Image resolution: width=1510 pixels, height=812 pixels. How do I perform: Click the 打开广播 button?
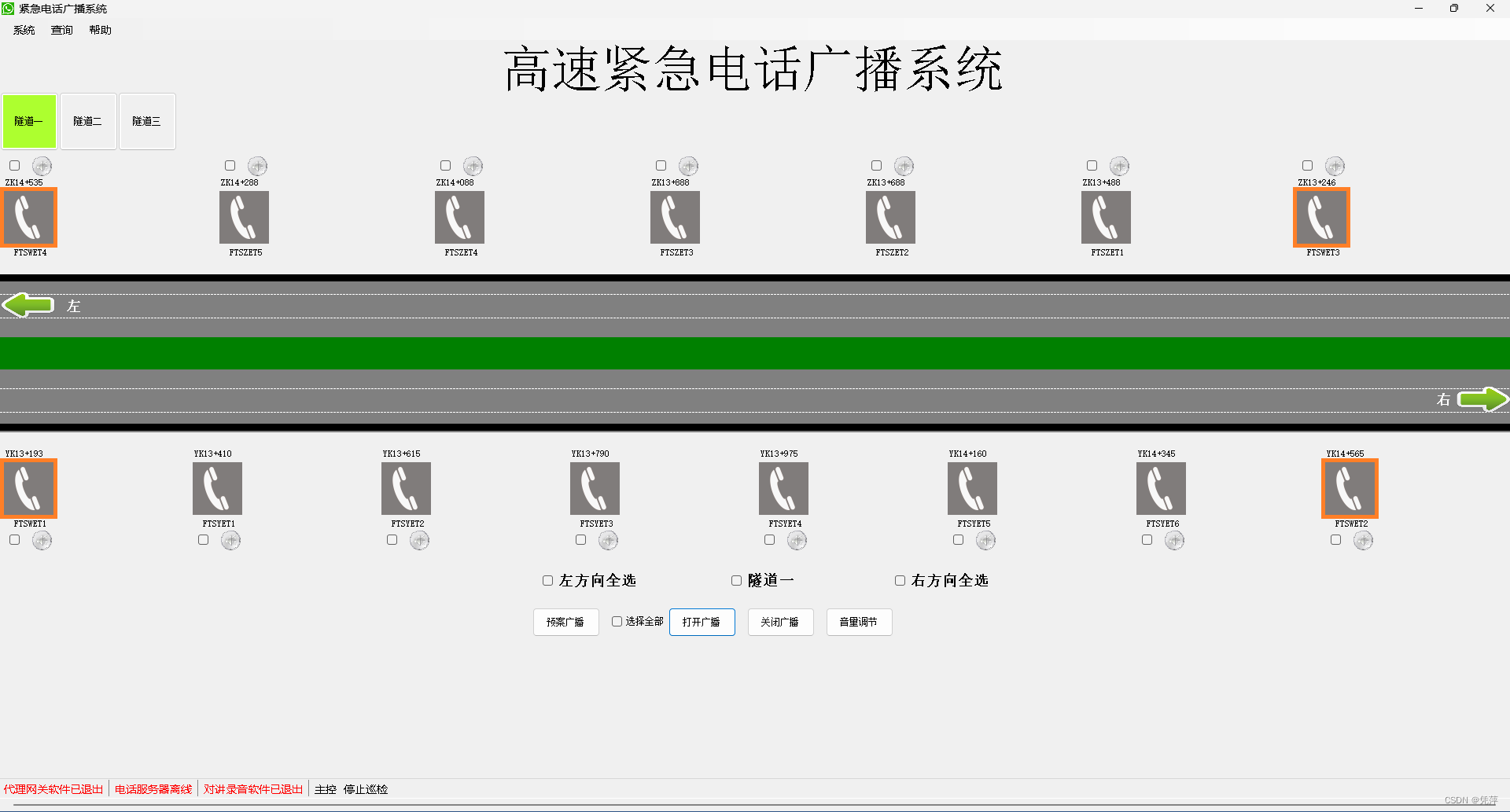(702, 622)
